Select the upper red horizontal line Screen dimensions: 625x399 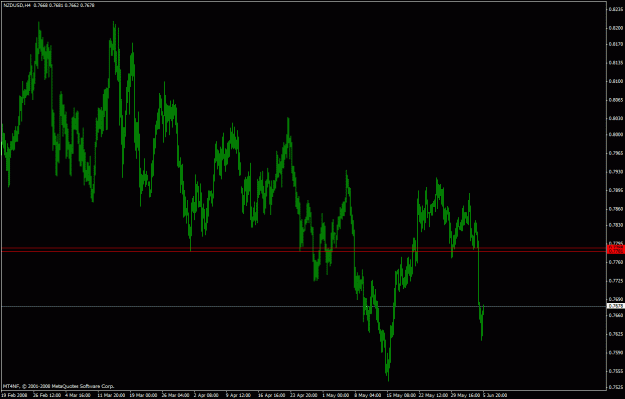click(303, 248)
